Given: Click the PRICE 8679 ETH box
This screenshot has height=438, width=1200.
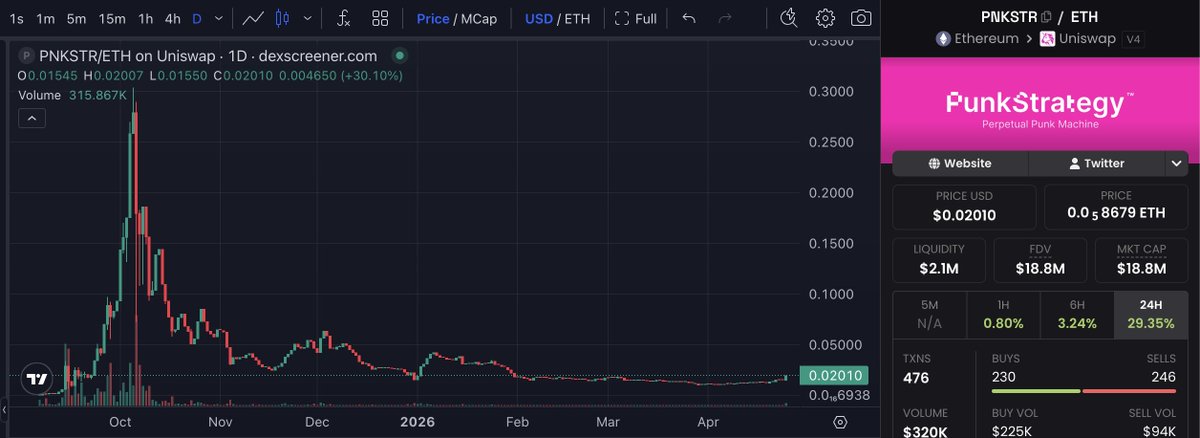Looking at the screenshot, I should pos(1116,207).
